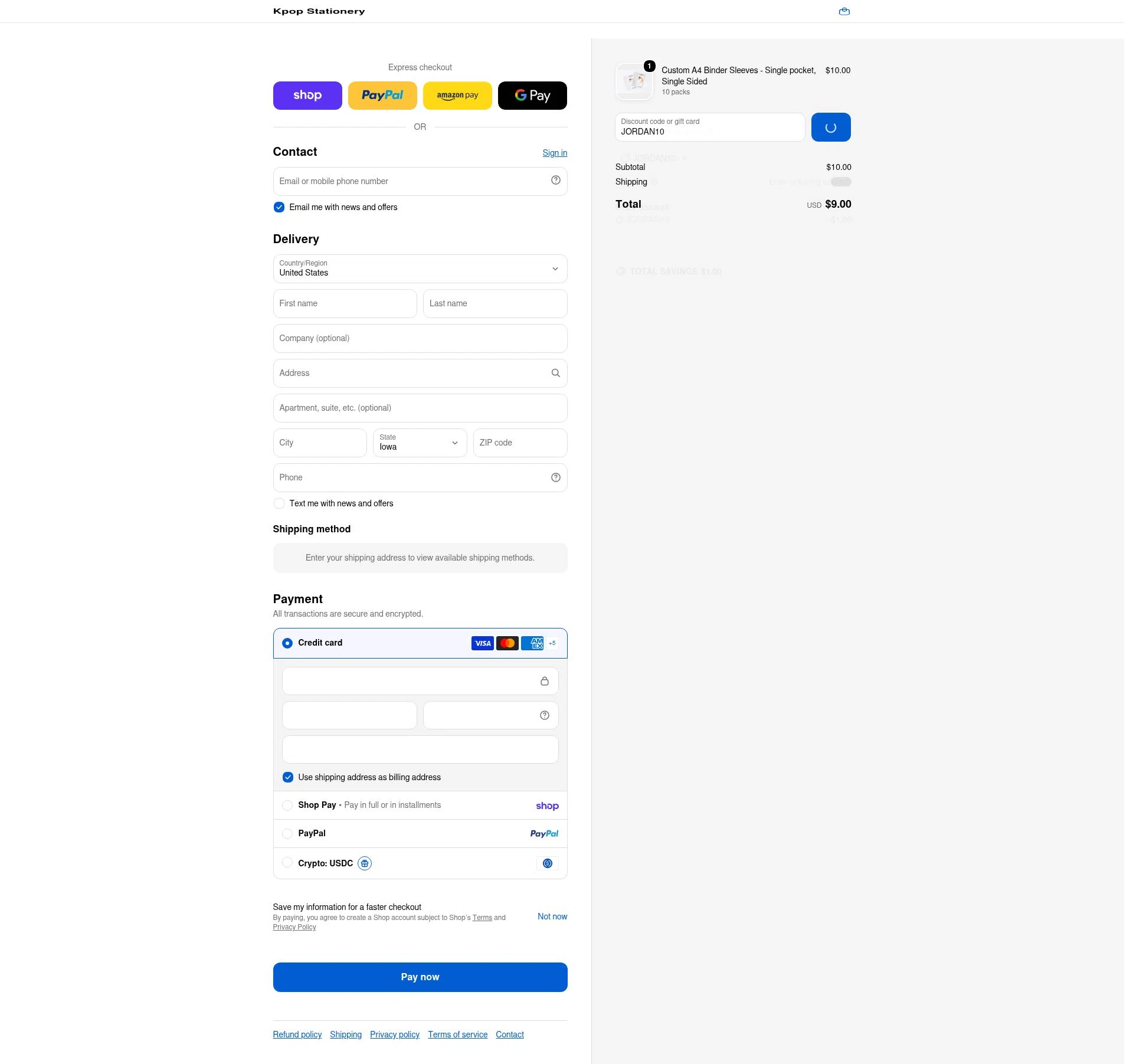Click the search icon in Address field
The image size is (1133, 1064).
point(555,373)
